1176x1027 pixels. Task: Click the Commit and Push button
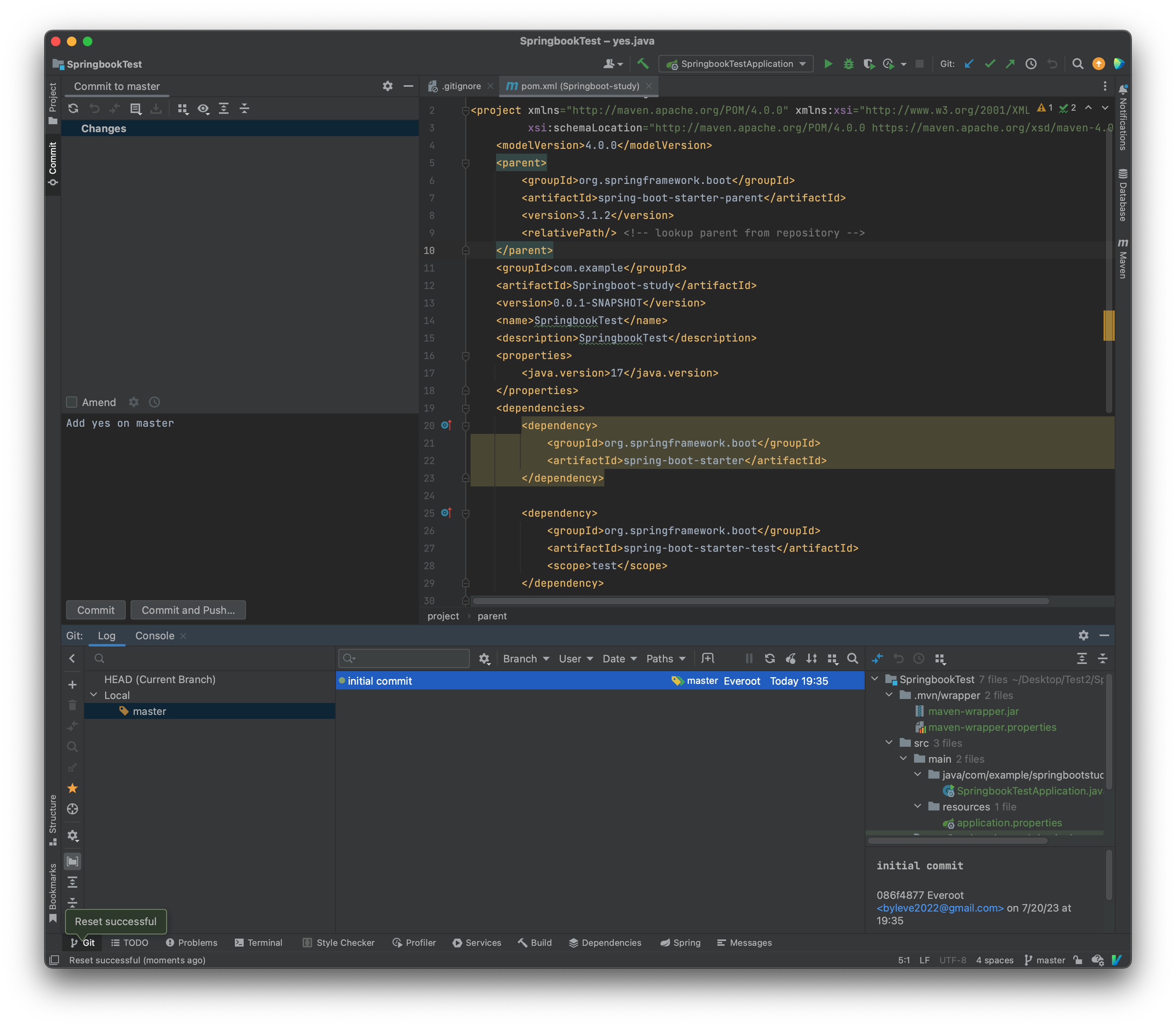(x=188, y=610)
